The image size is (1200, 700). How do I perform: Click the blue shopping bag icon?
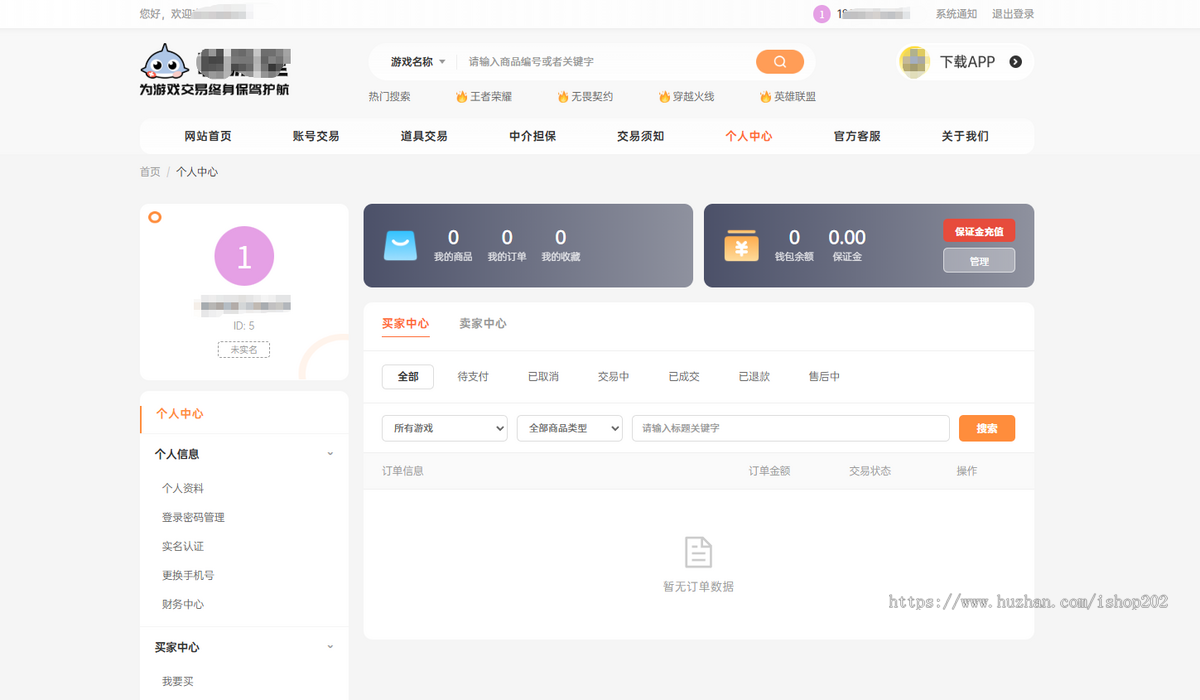[x=400, y=246]
